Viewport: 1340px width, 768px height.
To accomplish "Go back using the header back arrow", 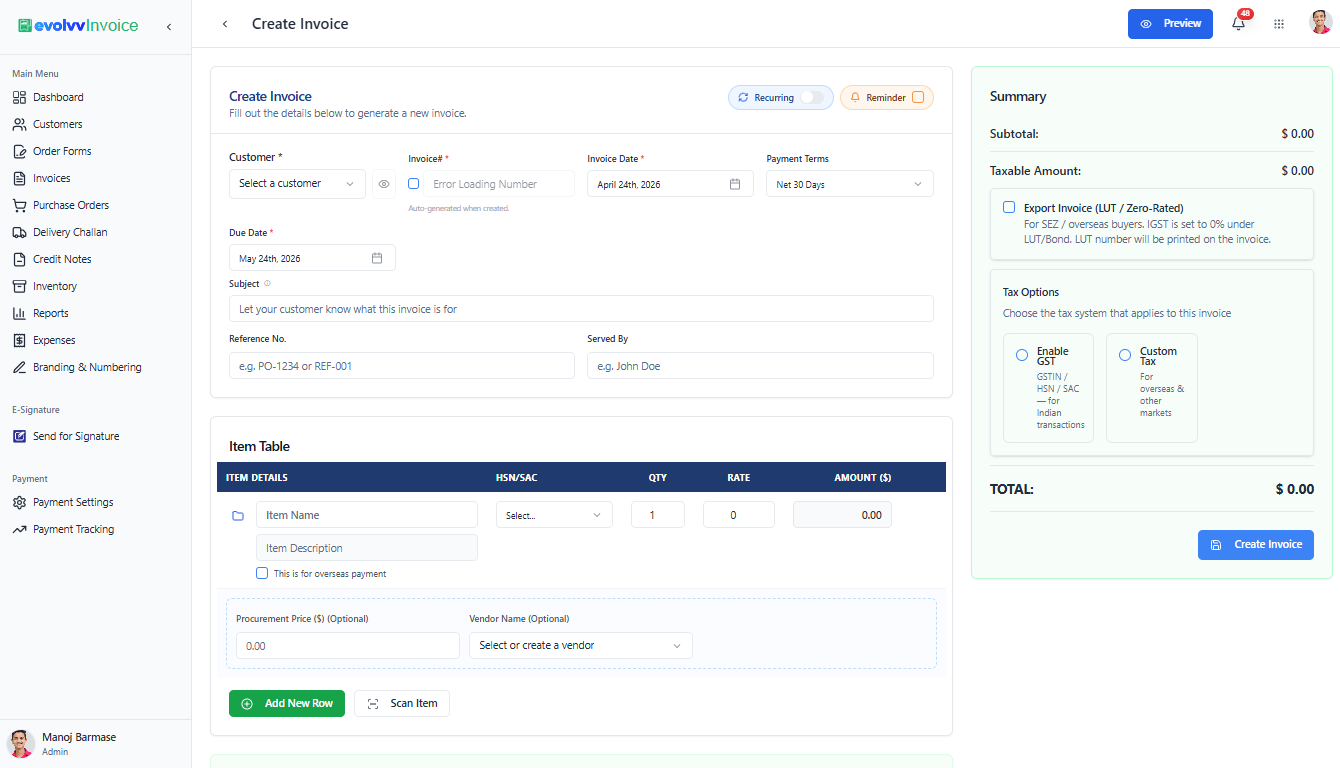I will 225,24.
